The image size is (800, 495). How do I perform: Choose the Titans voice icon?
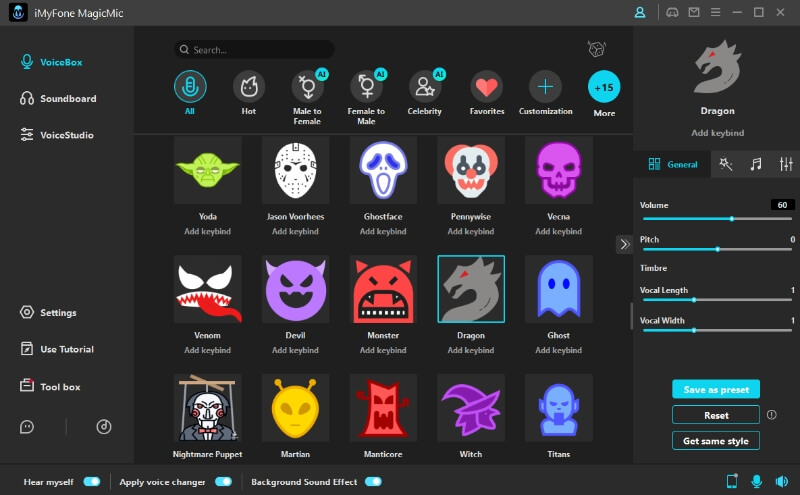(559, 408)
